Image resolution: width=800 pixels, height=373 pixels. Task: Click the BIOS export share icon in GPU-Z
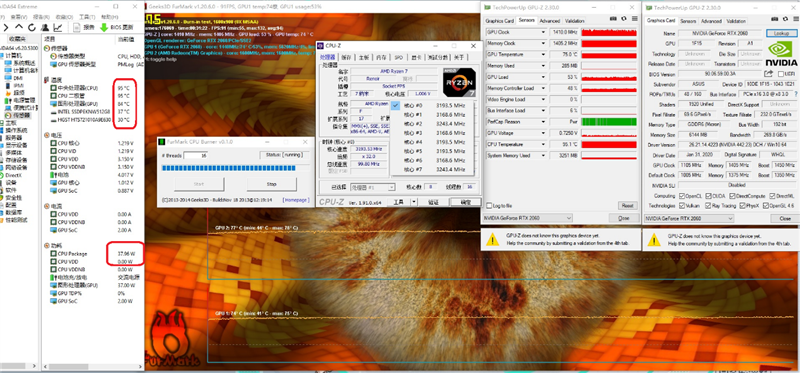768,74
